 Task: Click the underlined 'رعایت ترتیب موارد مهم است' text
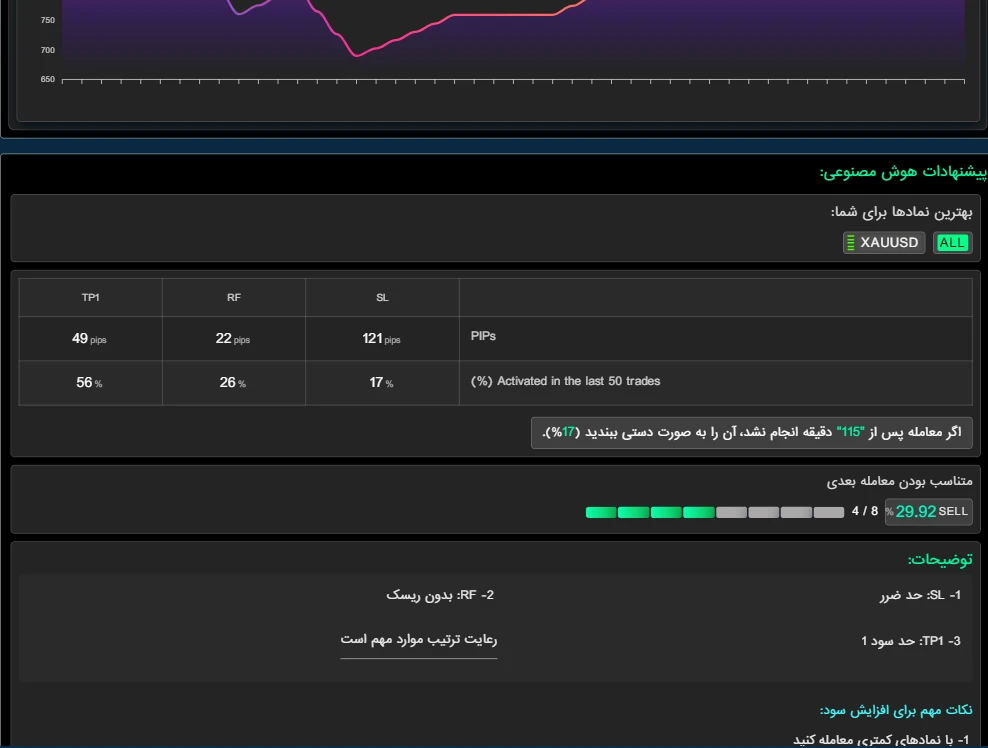point(418,640)
